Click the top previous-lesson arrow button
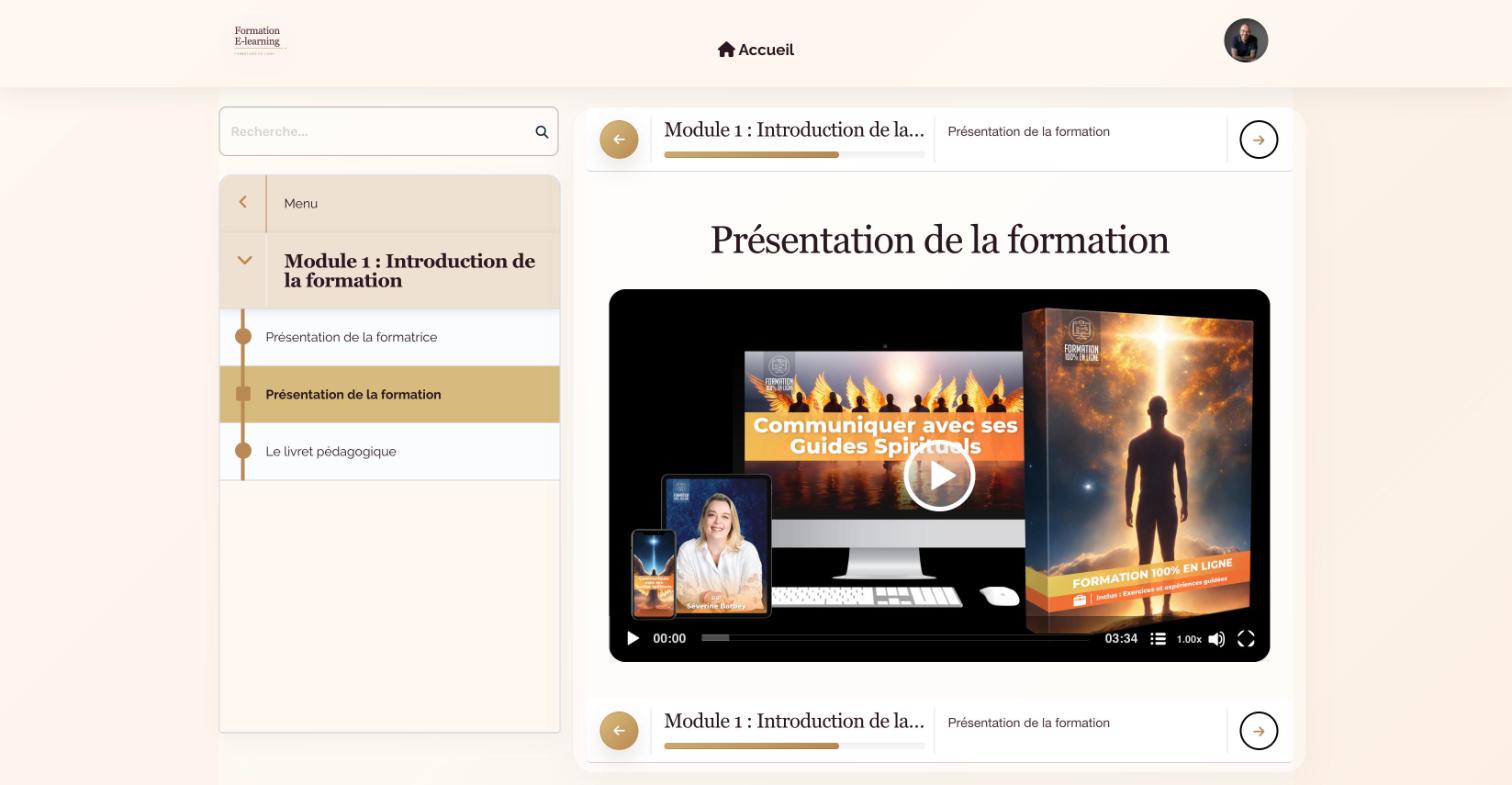Viewport: 1512px width, 785px height. point(619,139)
